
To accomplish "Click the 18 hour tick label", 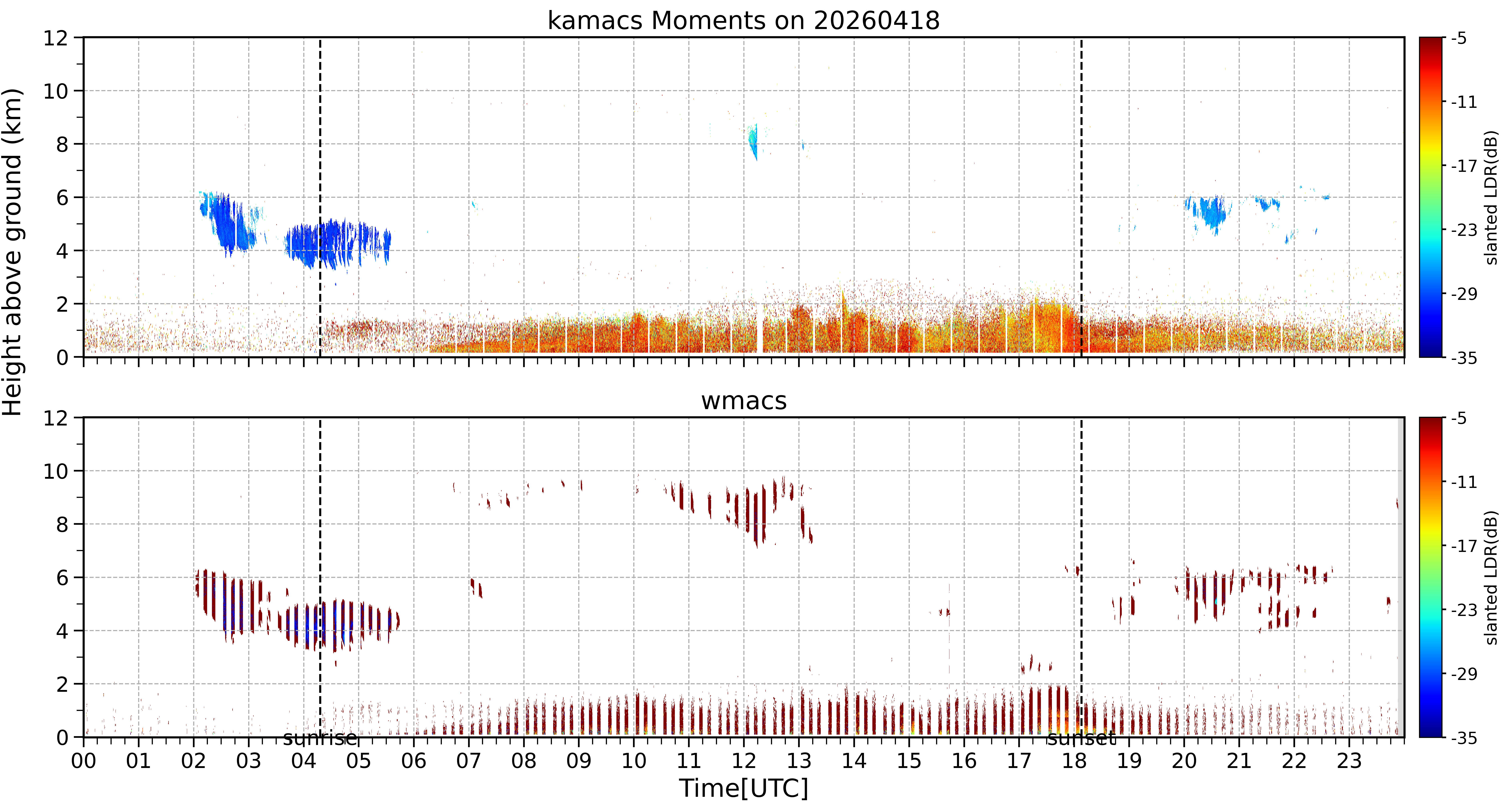I will pos(1074,761).
